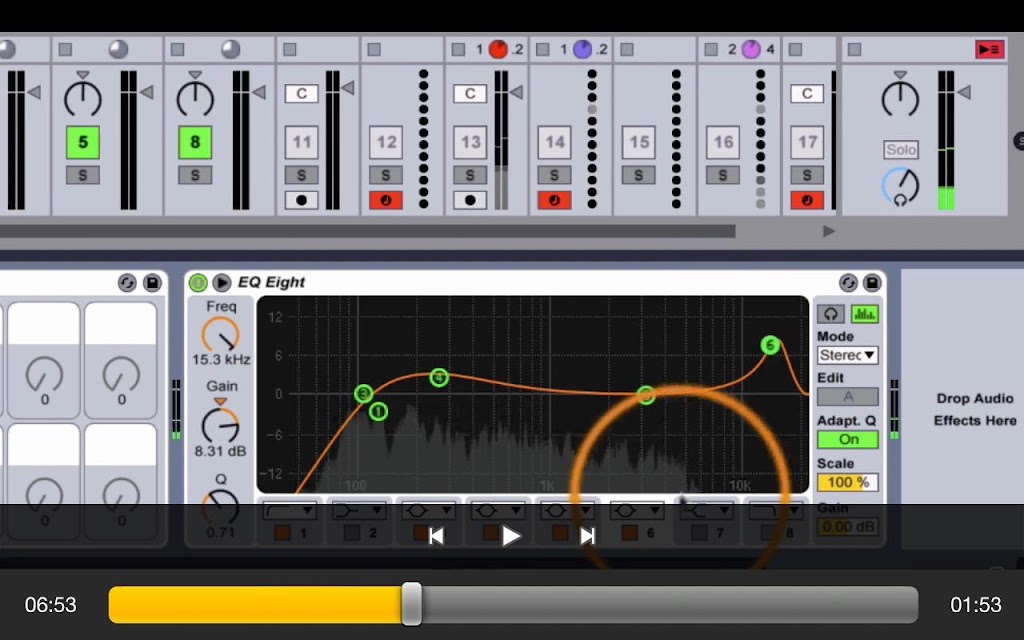The height and width of the screenshot is (640, 1024).
Task: Click the C pan box on track 17
Action: (807, 93)
